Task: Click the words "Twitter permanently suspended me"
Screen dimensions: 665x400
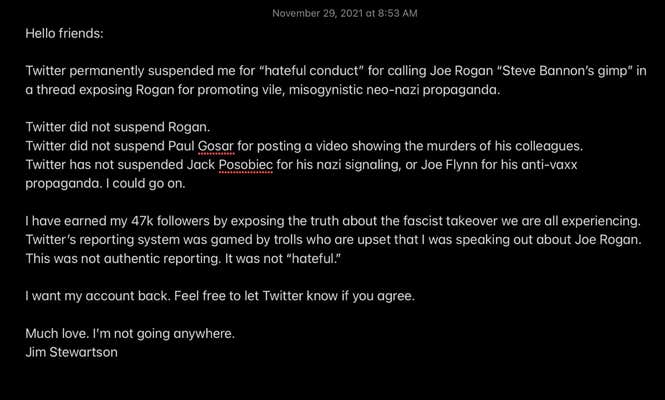Action: pyautogui.click(x=125, y=71)
